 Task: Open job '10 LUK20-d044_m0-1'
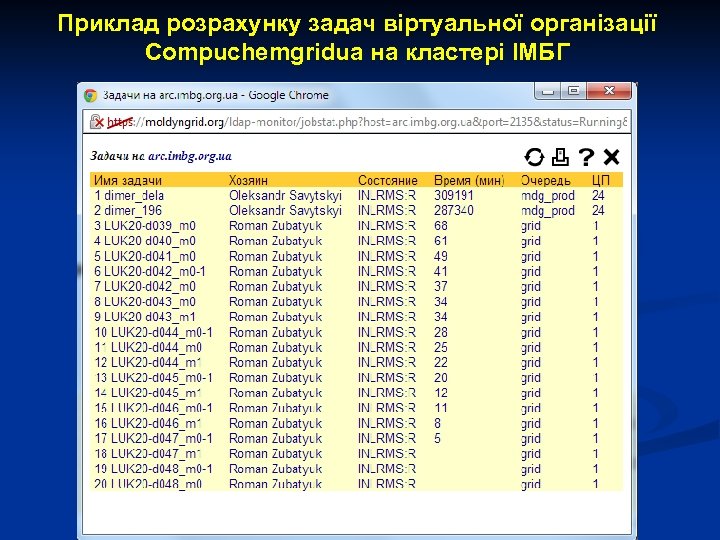[x=153, y=332]
